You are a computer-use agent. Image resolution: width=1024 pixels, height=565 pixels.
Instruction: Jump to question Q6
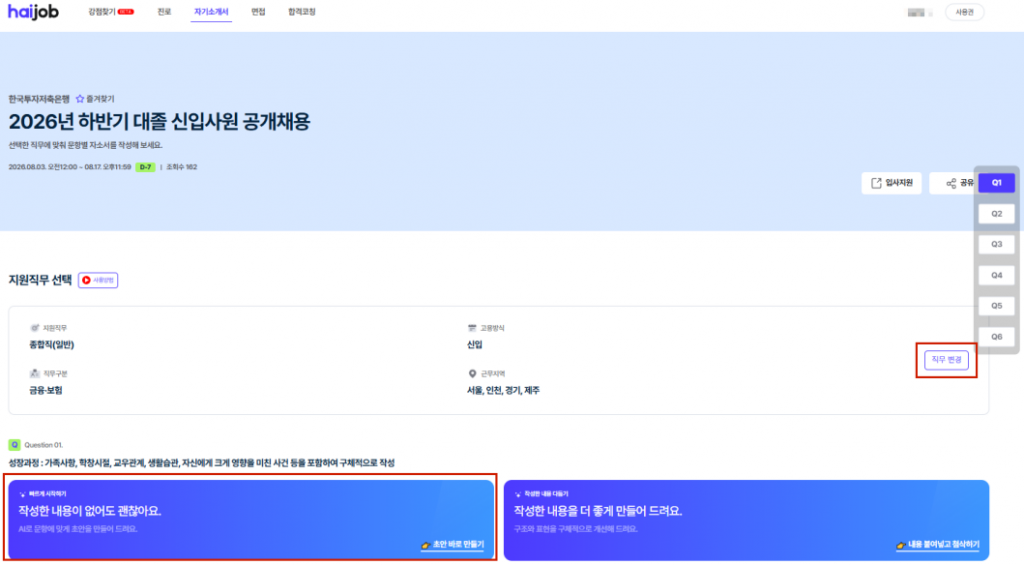click(997, 337)
